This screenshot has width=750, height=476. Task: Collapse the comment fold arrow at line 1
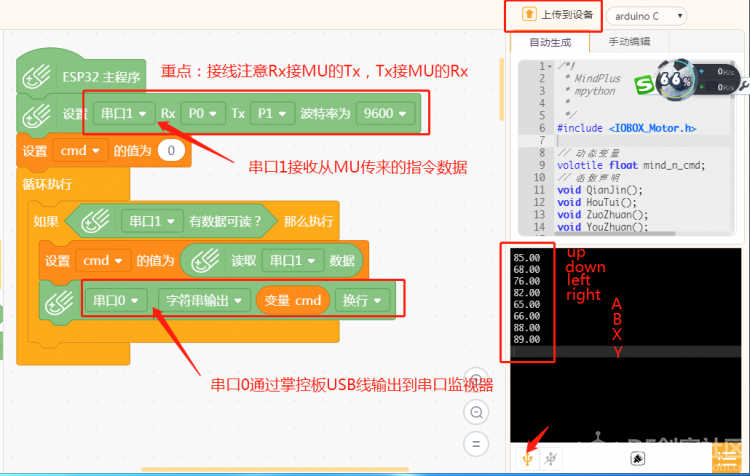(550, 66)
